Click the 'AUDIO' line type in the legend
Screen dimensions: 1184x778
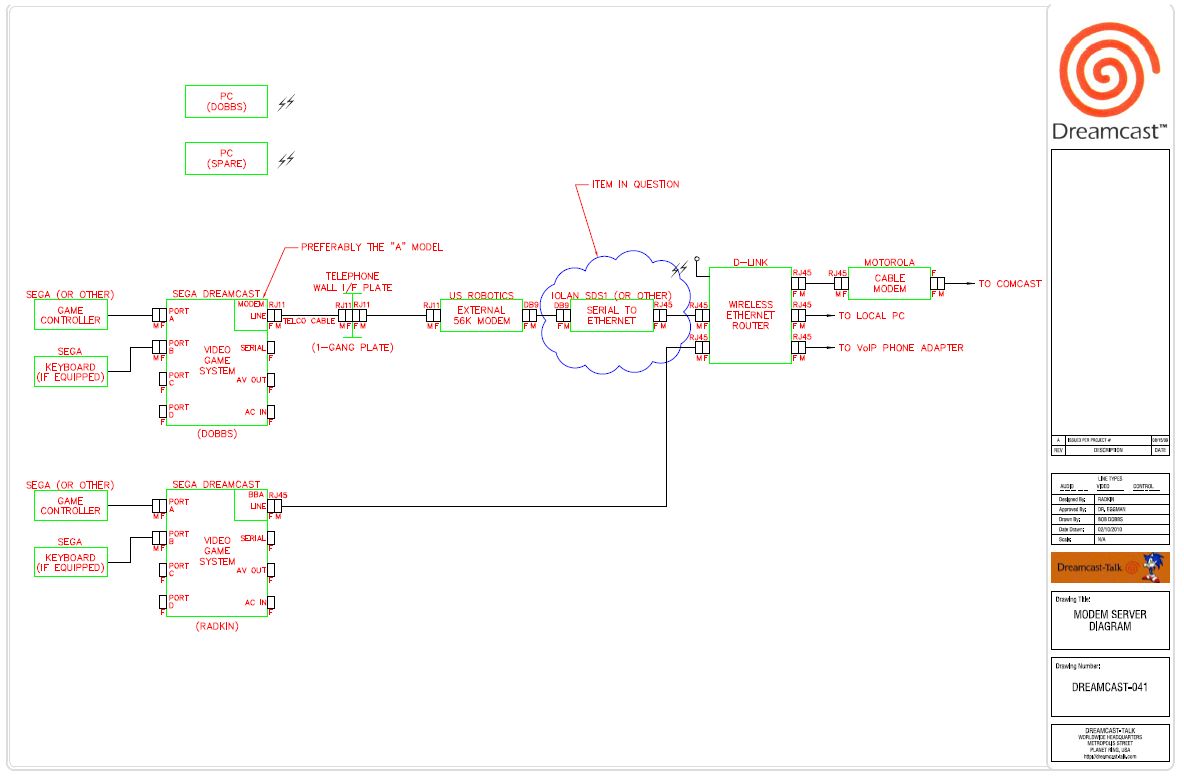pyautogui.click(x=1067, y=486)
